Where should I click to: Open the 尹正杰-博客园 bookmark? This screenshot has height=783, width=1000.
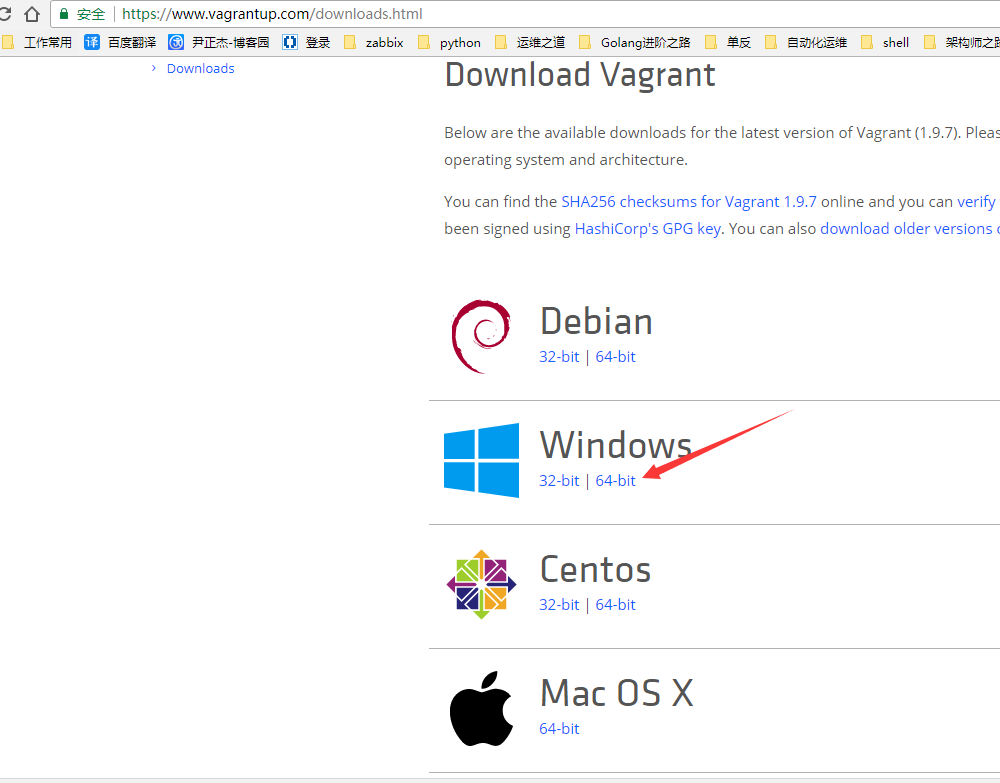point(219,43)
